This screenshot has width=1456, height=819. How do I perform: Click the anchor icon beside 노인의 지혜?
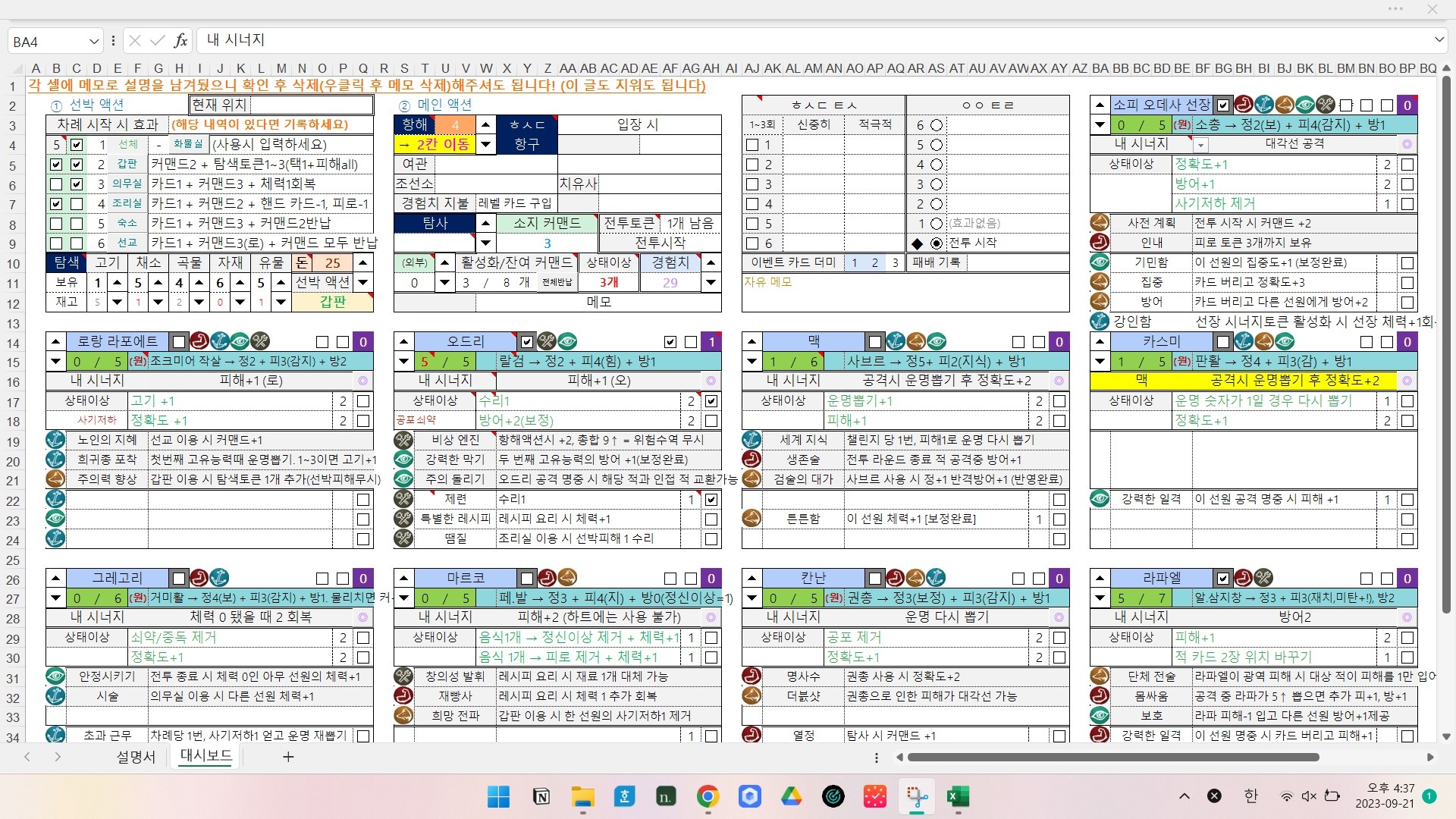55,440
